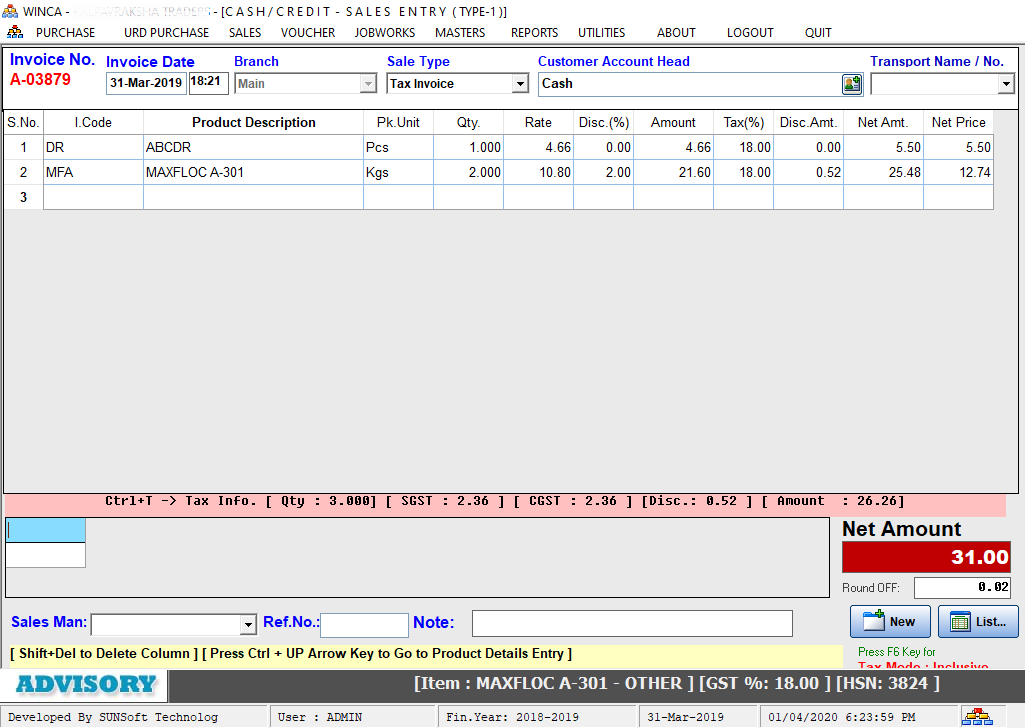Screen dimensions: 1025x728
Task: Click the Fin.Year: 2018-2019 status entry
Action: coord(536,717)
